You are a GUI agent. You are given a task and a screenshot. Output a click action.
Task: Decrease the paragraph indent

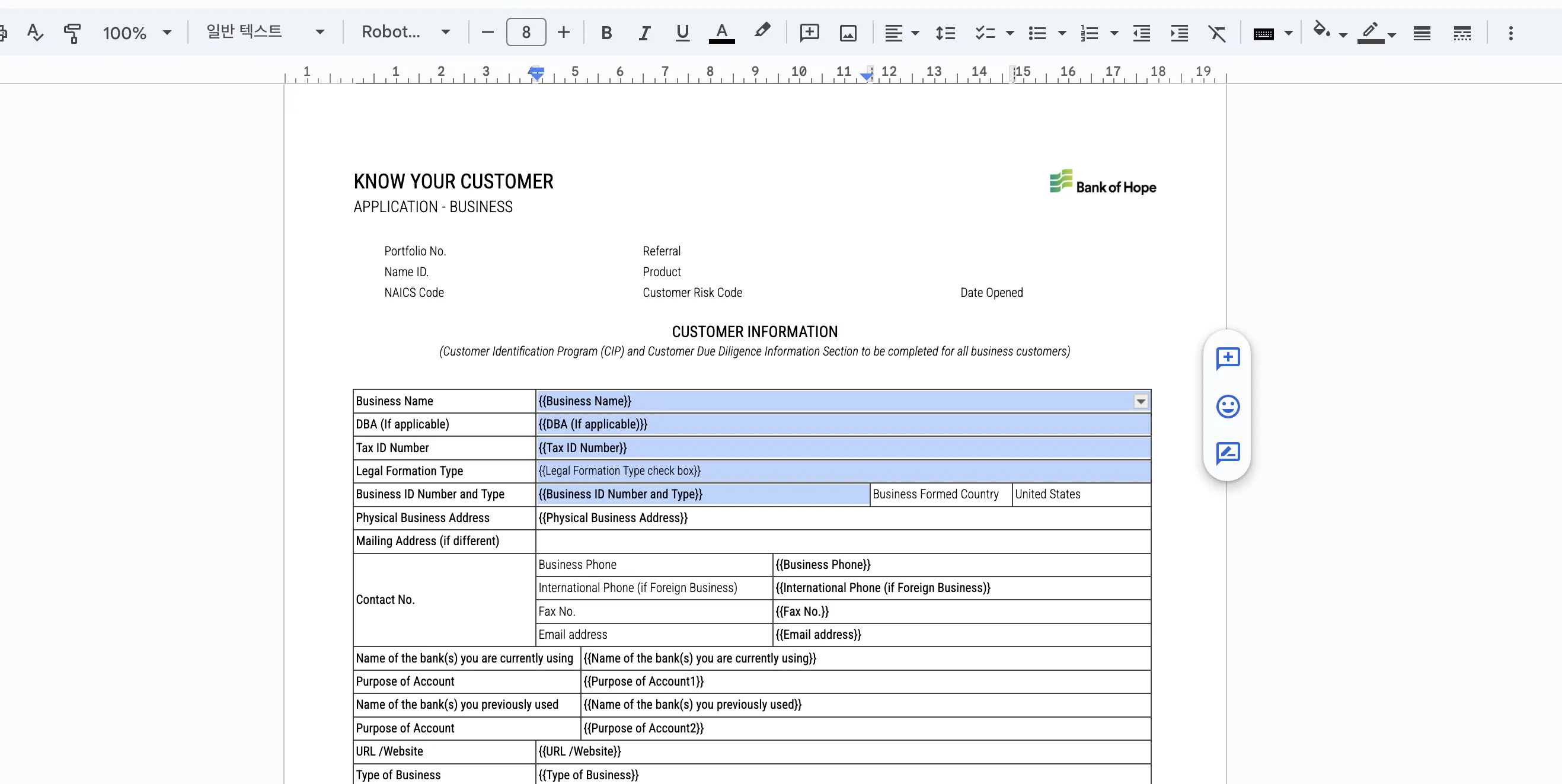click(1142, 33)
